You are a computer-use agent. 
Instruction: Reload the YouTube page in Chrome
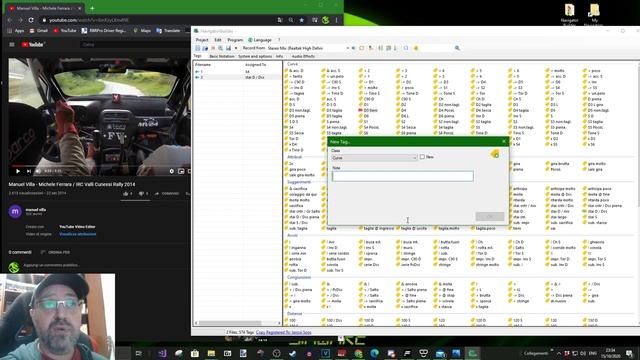31,20
